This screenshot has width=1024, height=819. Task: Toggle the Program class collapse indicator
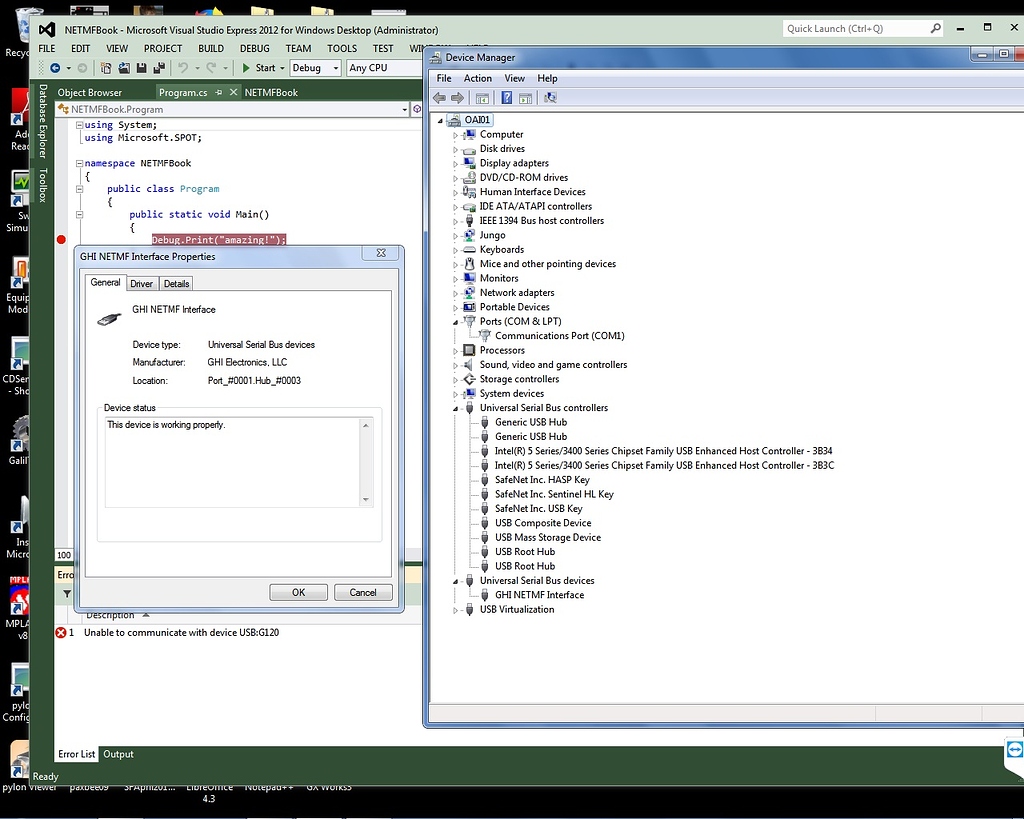point(78,188)
